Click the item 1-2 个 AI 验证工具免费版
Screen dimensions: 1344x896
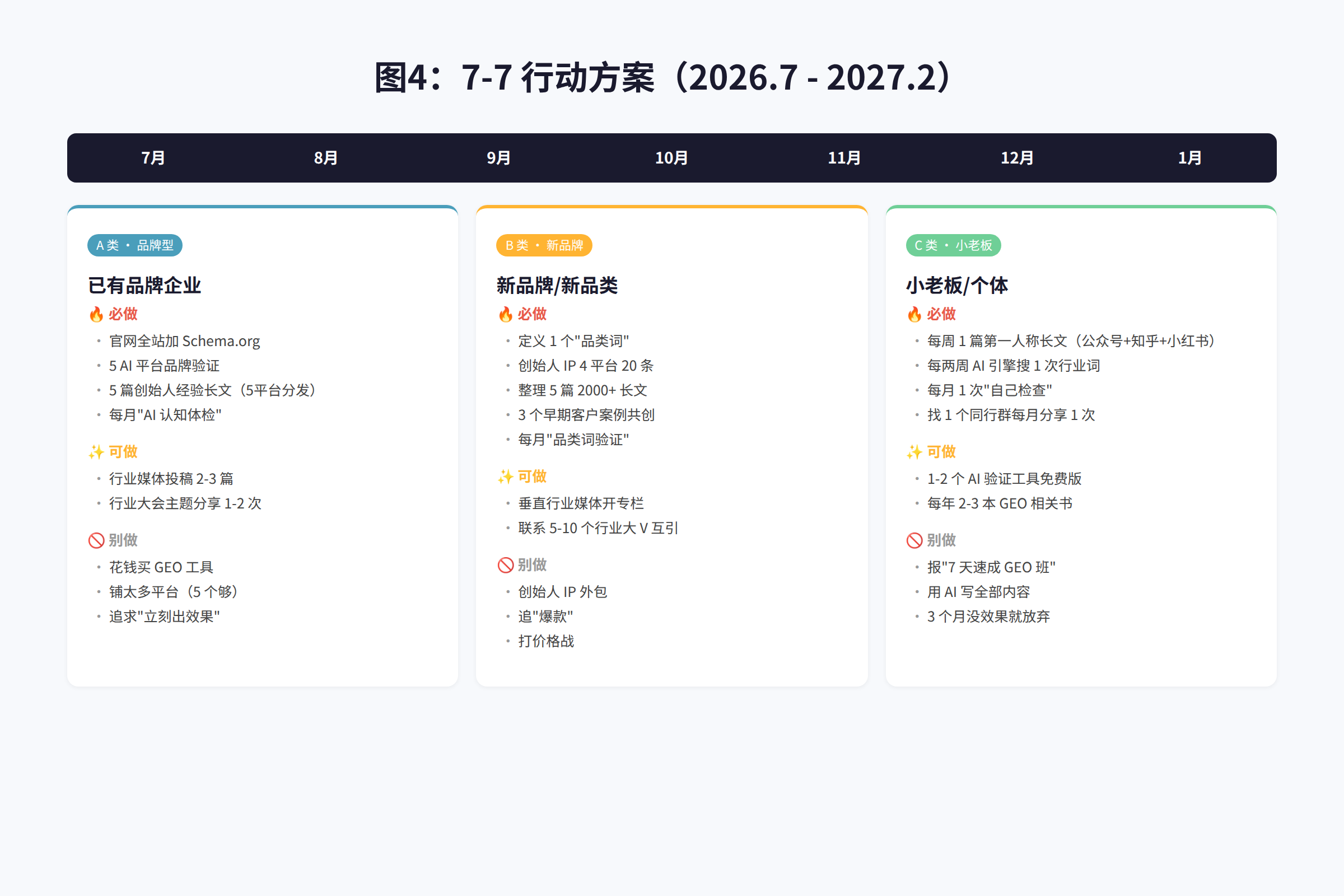coord(1005,479)
